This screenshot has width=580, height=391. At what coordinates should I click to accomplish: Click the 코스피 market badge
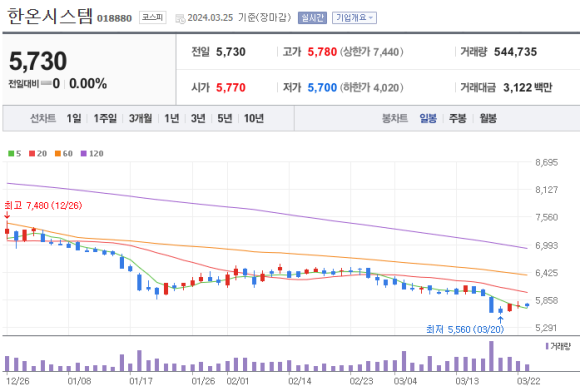[x=152, y=17]
